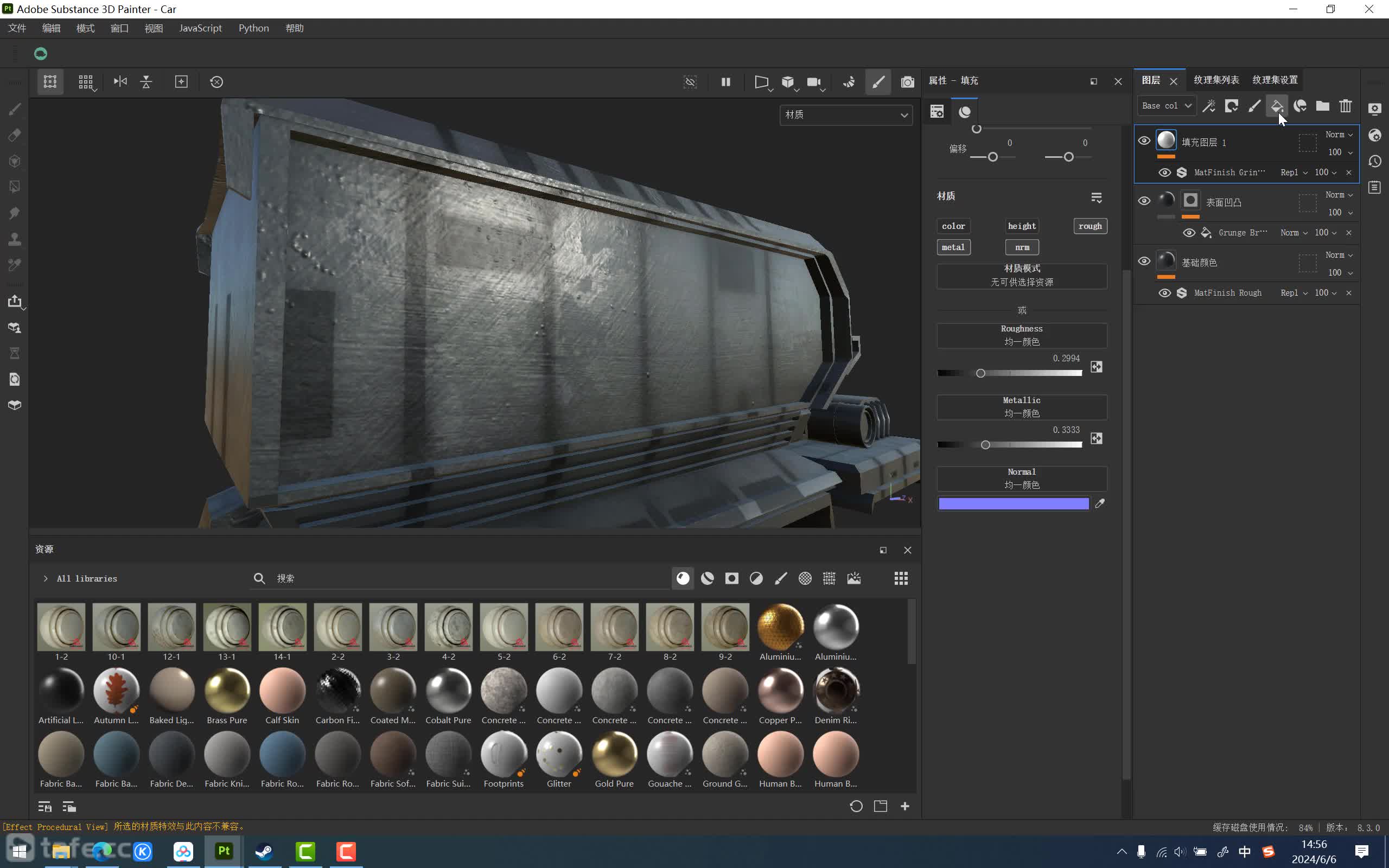Image resolution: width=1389 pixels, height=868 pixels.
Task: Select the Material picker eyedropper tool
Action: point(15,265)
